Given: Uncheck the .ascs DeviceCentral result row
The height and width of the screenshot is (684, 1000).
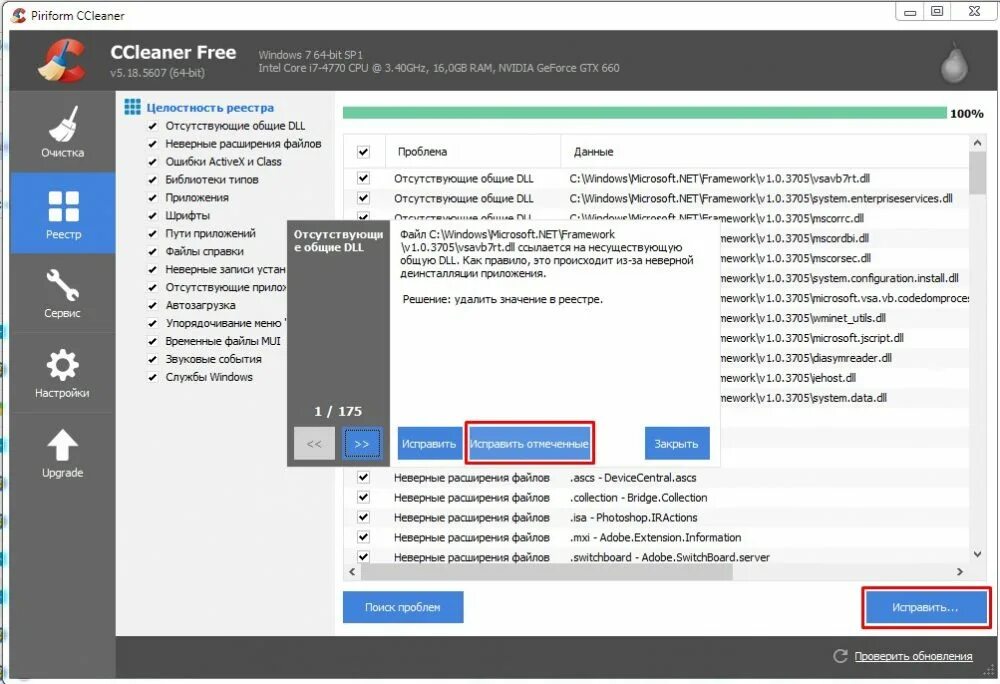Looking at the screenshot, I should coord(364,477).
